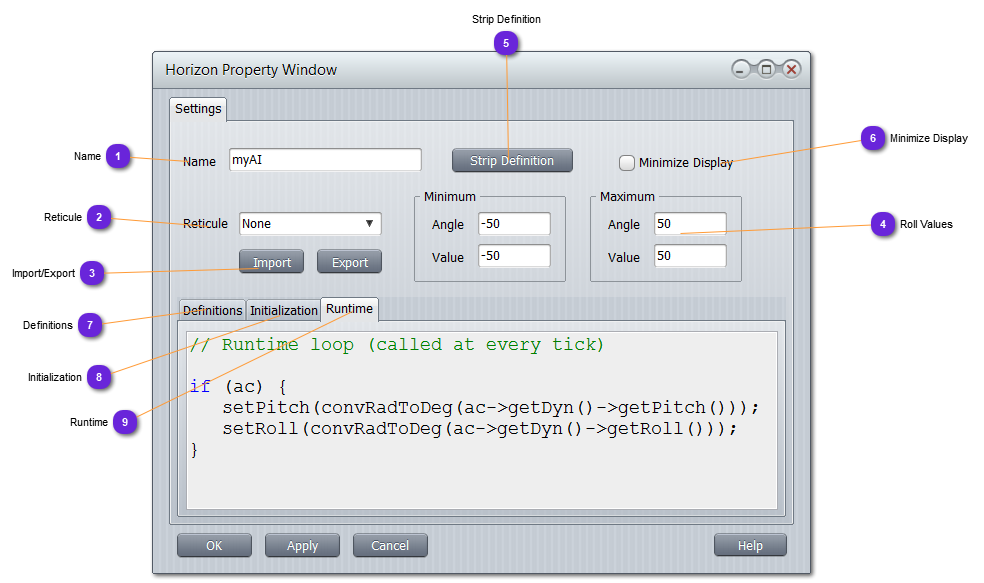
Task: Click the Name field containing myAI
Action: click(x=324, y=160)
